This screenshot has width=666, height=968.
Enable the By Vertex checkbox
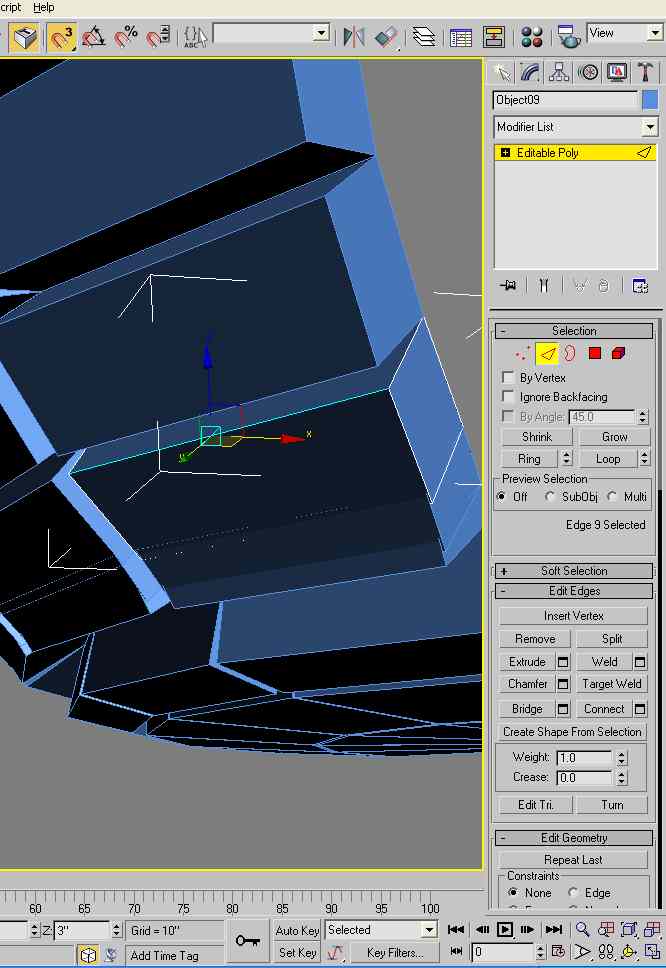[508, 378]
